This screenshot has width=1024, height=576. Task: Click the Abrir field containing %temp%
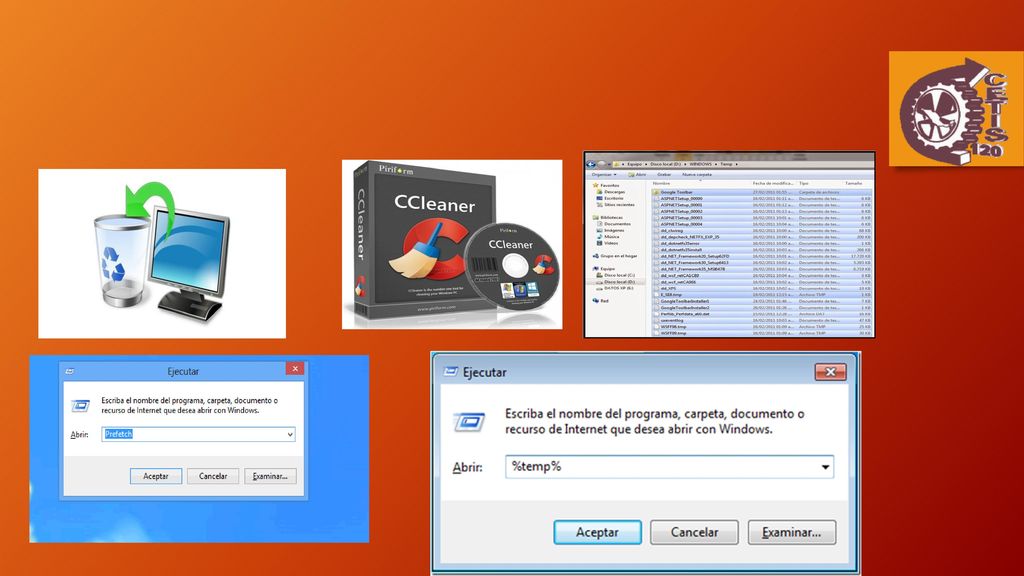coord(669,467)
